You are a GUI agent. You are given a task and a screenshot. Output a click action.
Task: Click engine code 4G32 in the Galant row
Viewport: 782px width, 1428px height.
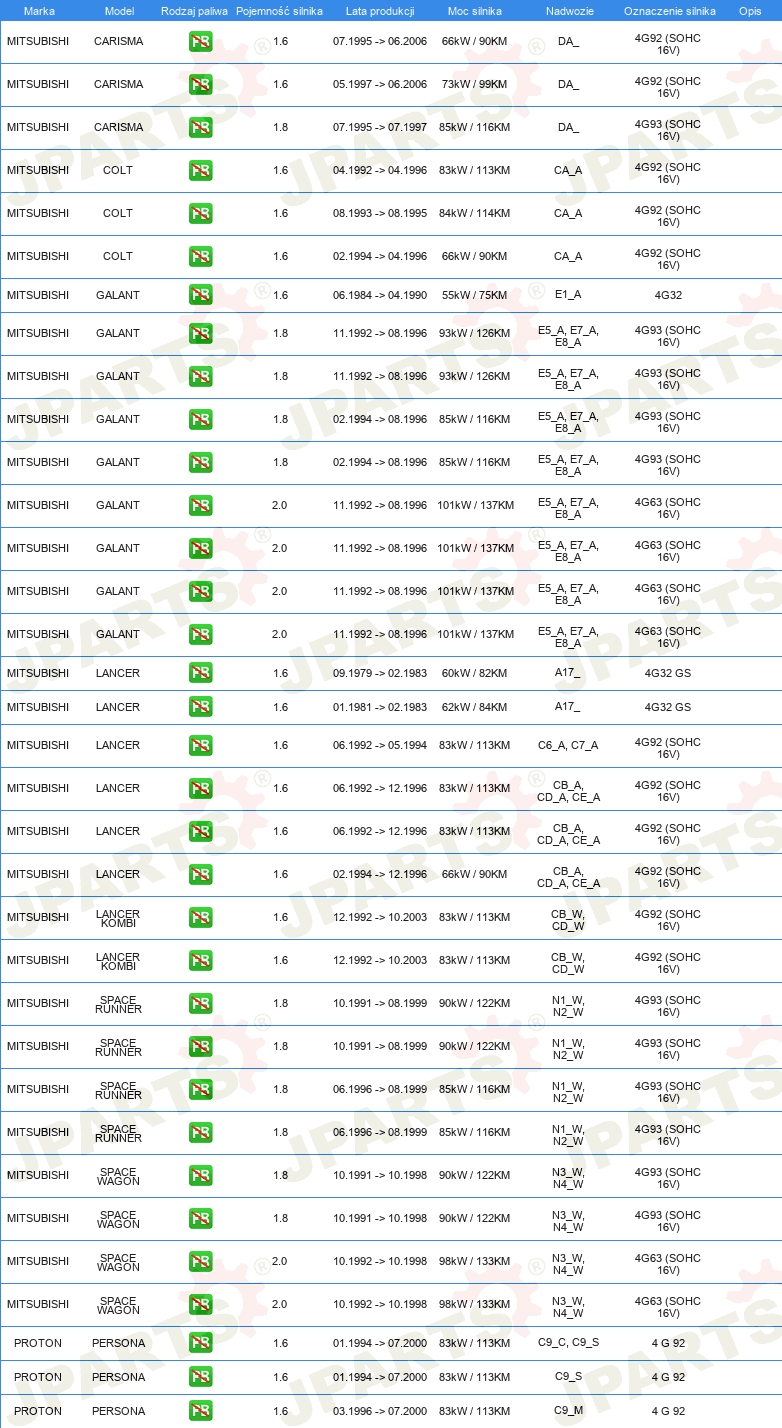pos(668,295)
